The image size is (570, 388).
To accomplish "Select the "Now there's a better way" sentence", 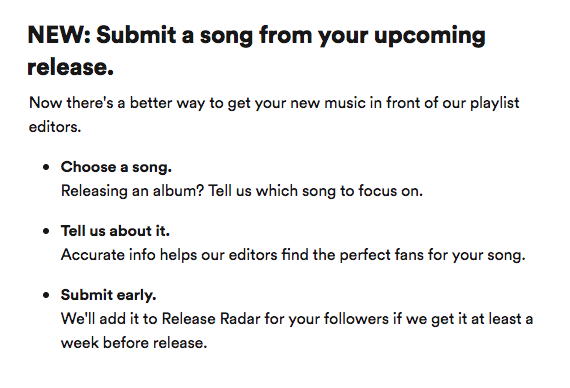I will 274,115.
